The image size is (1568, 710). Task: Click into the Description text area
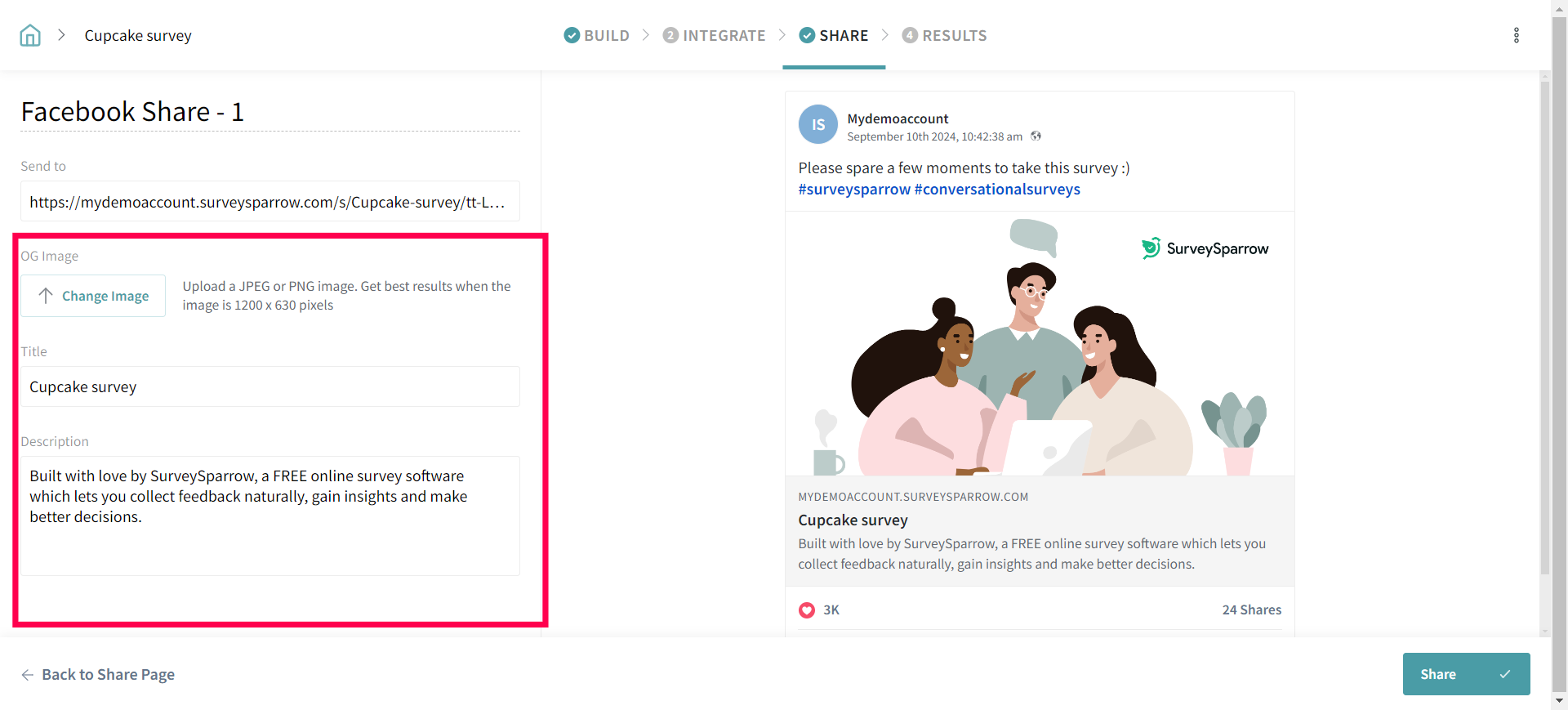pos(269,516)
